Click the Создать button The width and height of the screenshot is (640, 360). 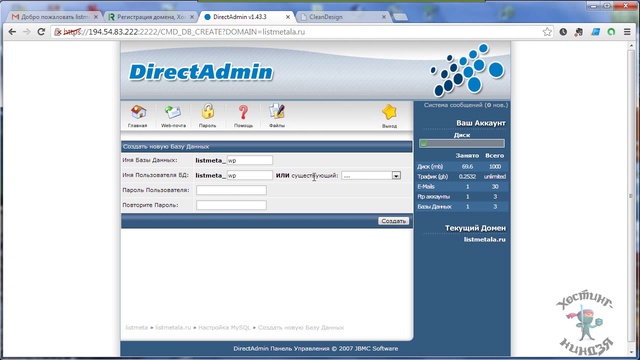393,221
